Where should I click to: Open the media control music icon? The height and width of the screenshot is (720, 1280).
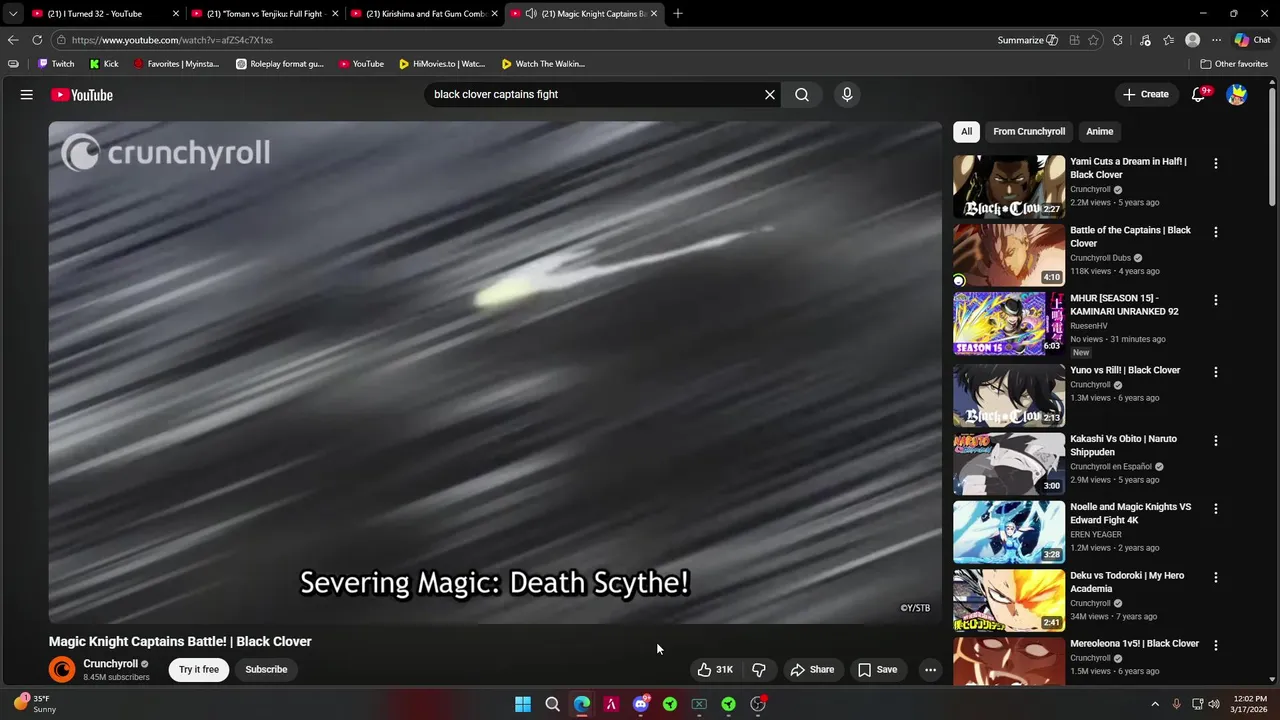(x=1145, y=40)
